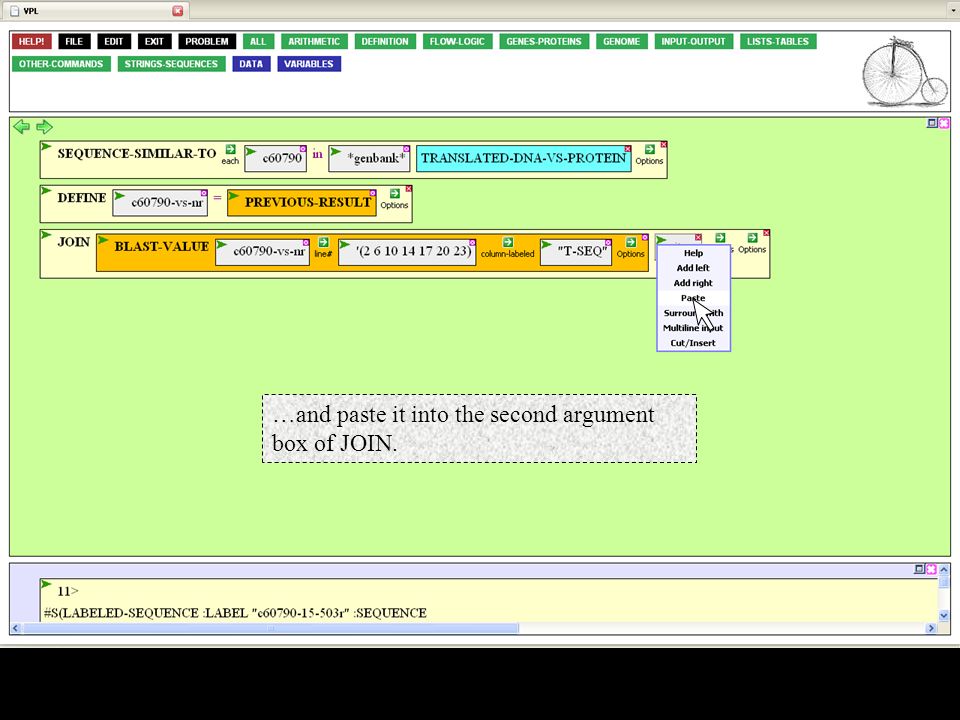Expand the results pane with square icon

point(919,569)
